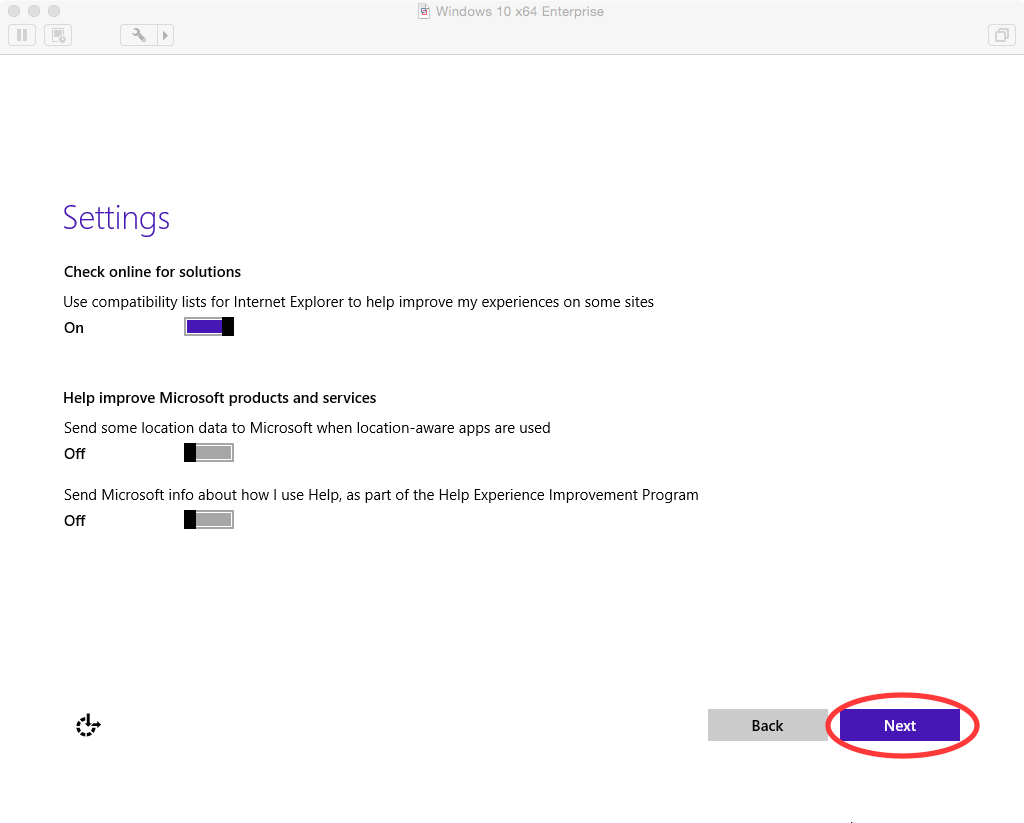The width and height of the screenshot is (1024, 823).
Task: Enter full screen view icon
Action: [1001, 35]
